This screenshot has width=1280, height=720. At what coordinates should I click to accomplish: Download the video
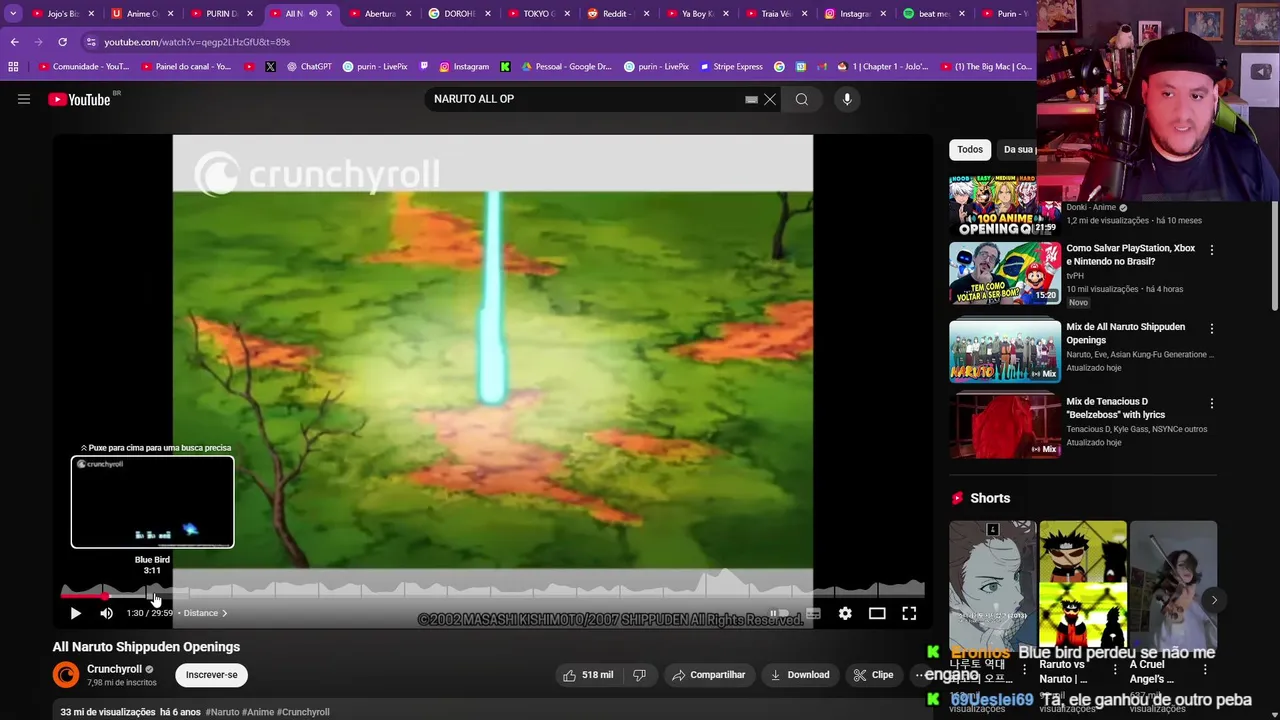coord(799,675)
